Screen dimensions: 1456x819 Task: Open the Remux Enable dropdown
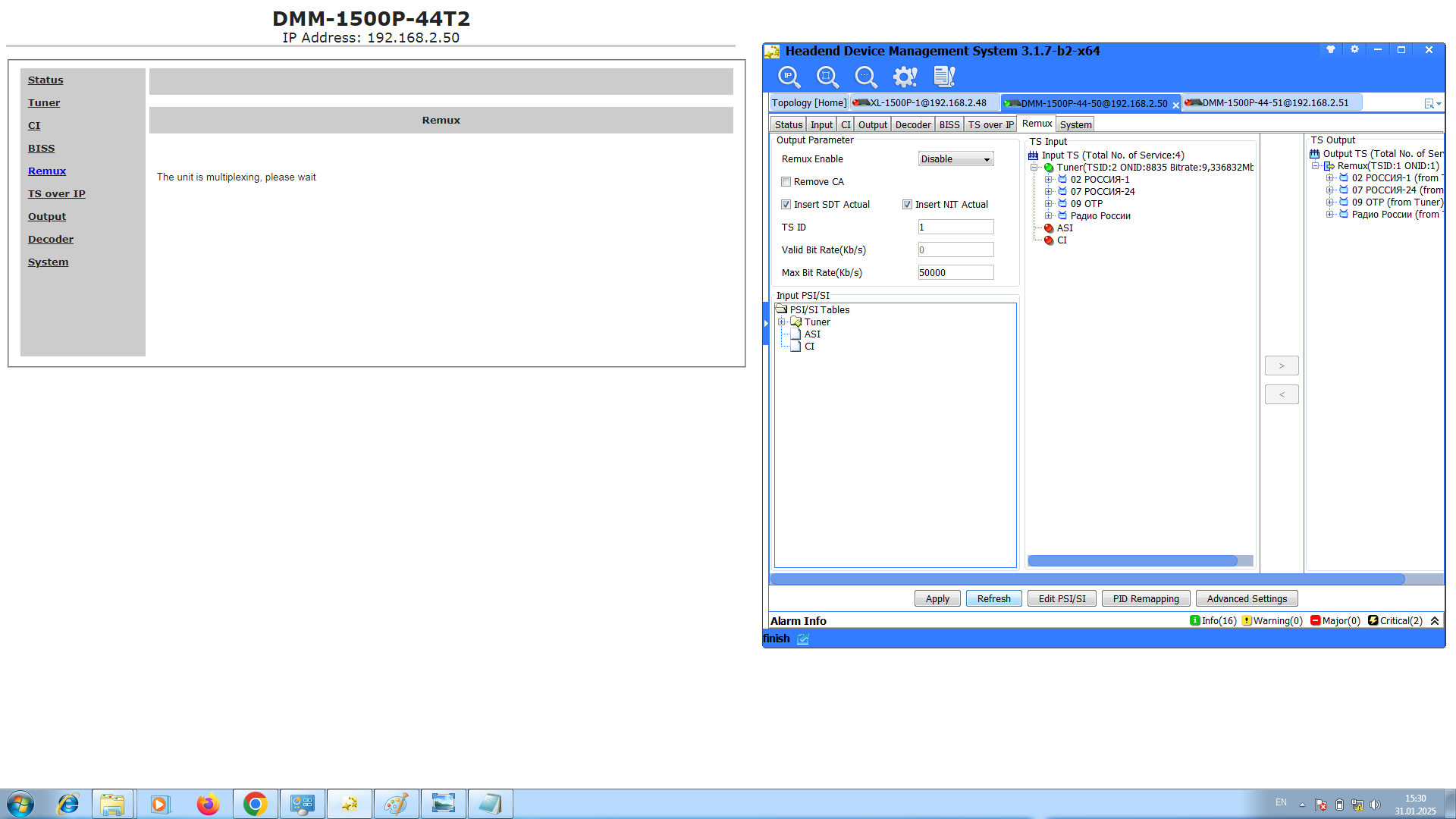click(955, 159)
